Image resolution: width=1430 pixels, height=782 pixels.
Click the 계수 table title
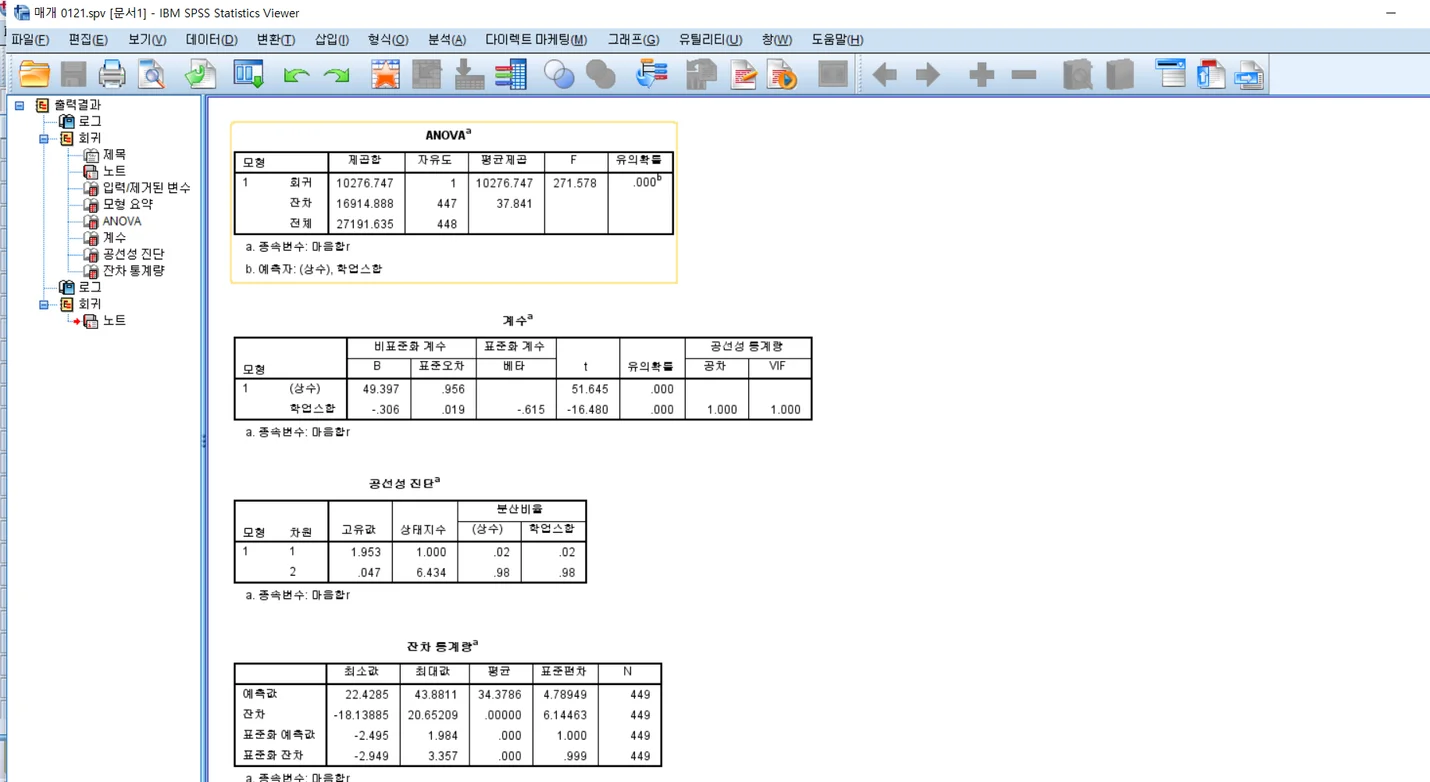click(517, 320)
